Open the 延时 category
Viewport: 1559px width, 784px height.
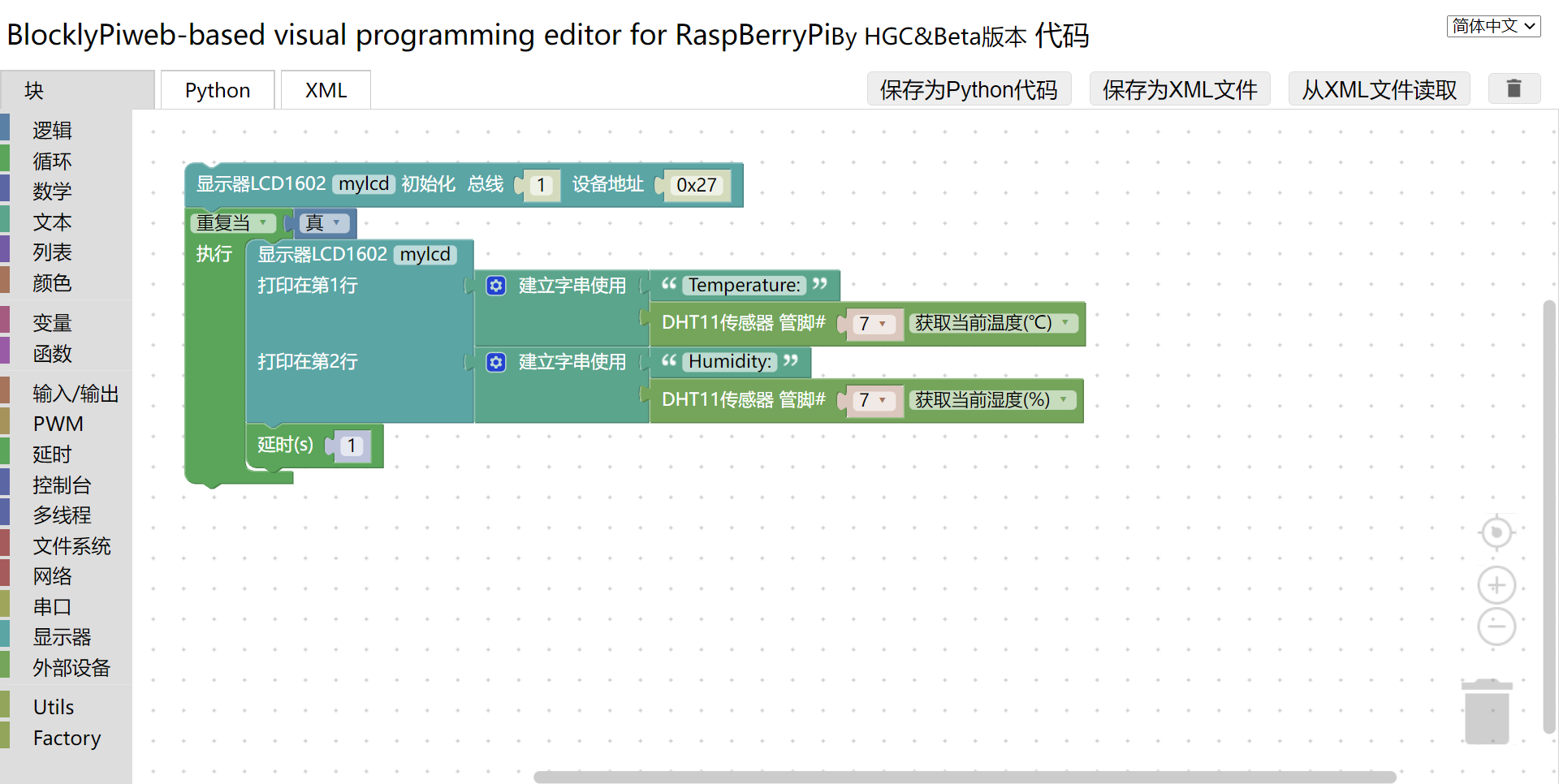coord(66,454)
